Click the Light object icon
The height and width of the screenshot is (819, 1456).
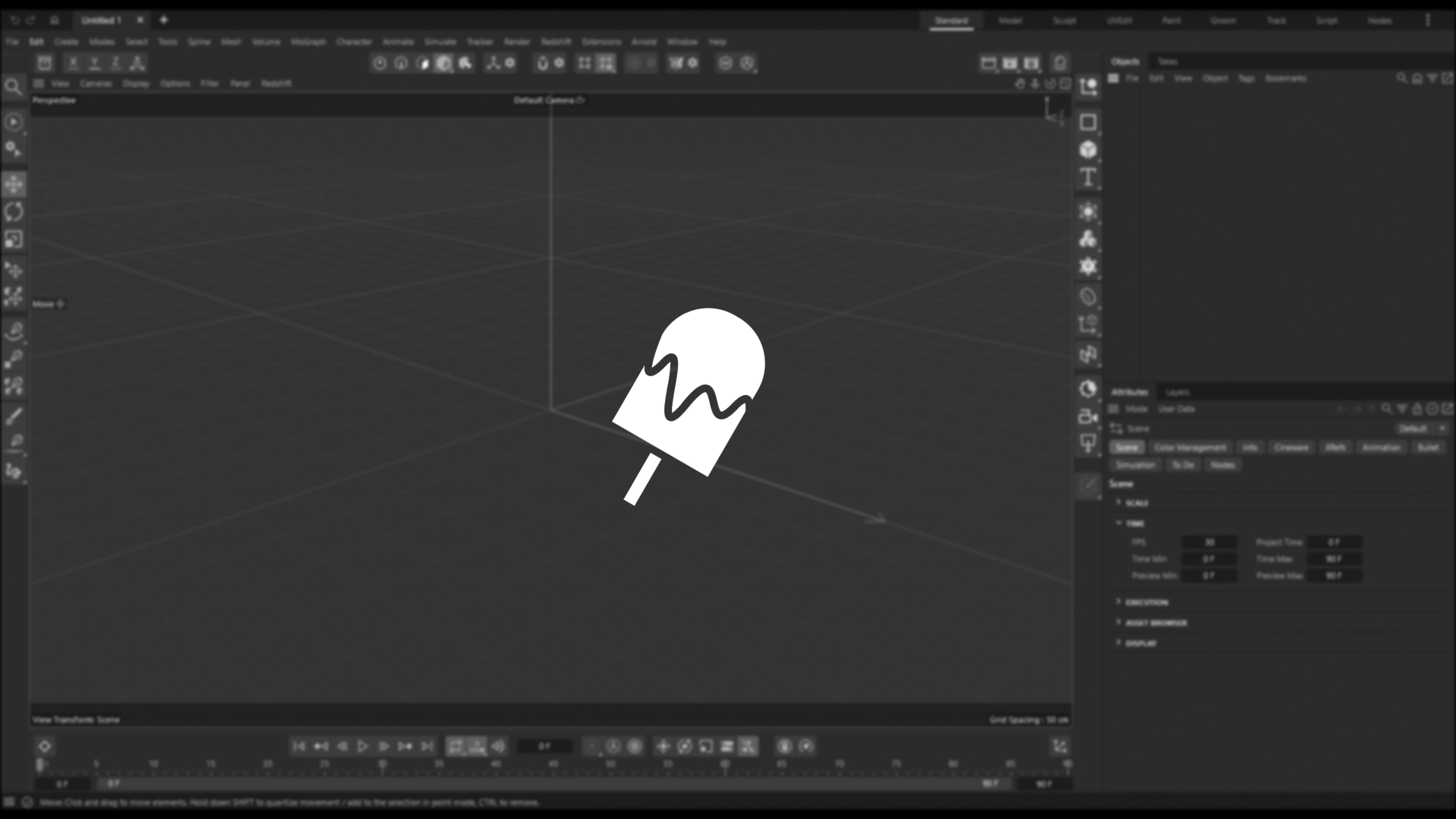(x=1088, y=444)
